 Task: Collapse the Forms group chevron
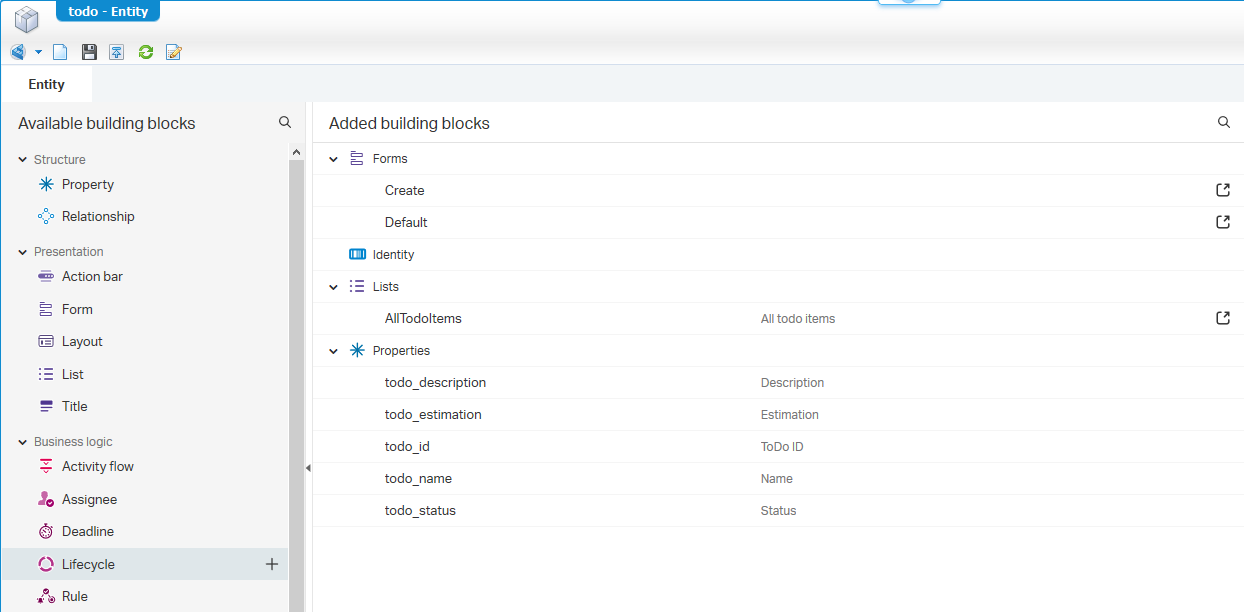point(334,159)
